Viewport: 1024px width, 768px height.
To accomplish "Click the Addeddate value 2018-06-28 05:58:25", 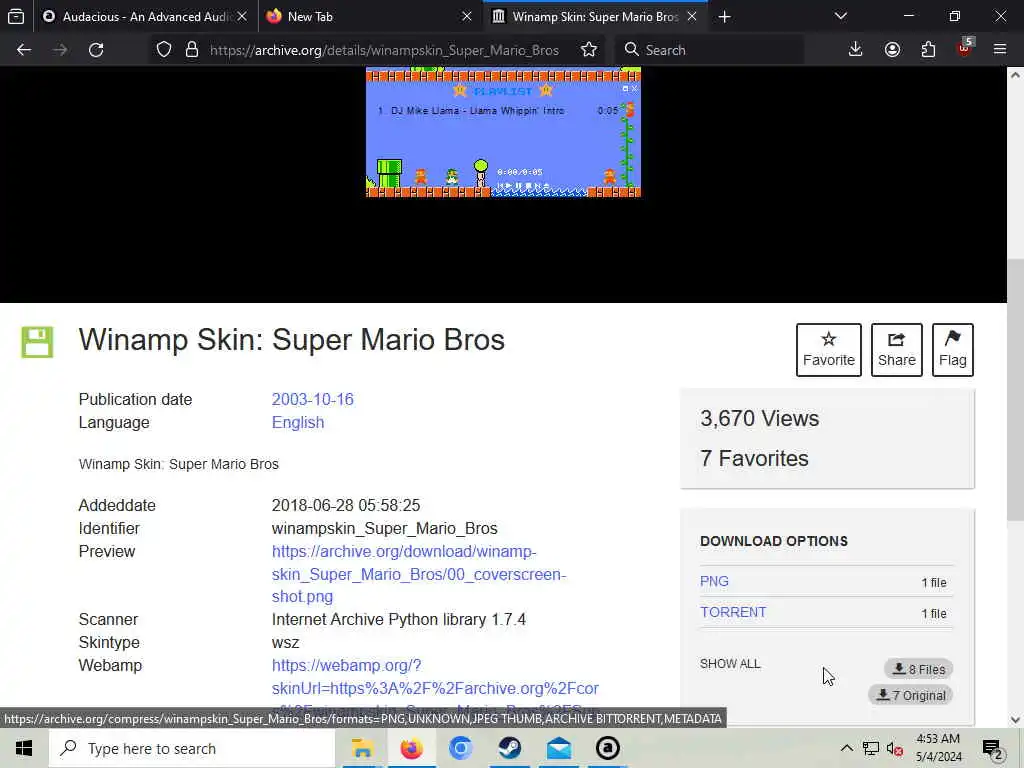I will pos(346,505).
